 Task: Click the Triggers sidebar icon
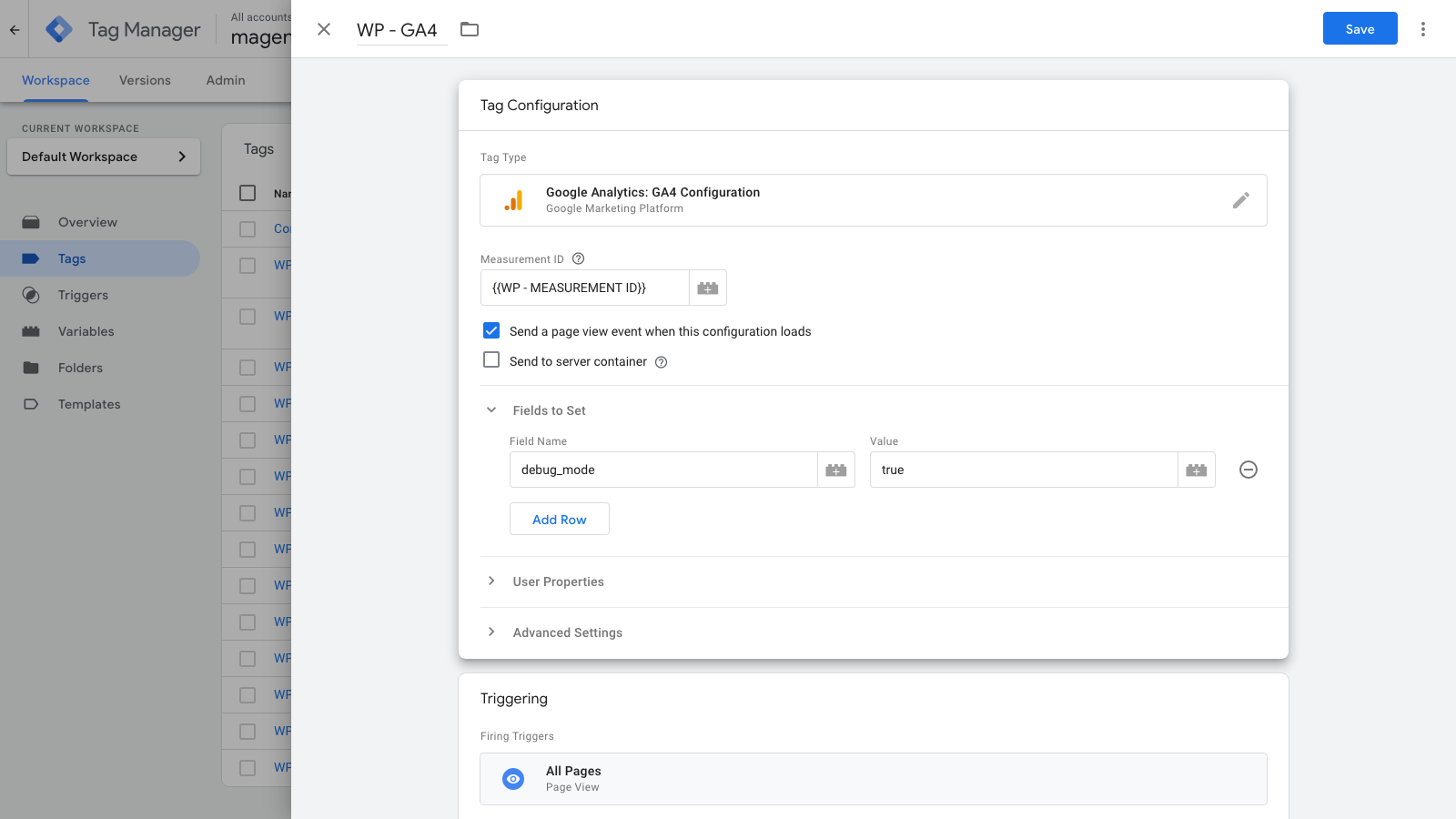[x=31, y=295]
